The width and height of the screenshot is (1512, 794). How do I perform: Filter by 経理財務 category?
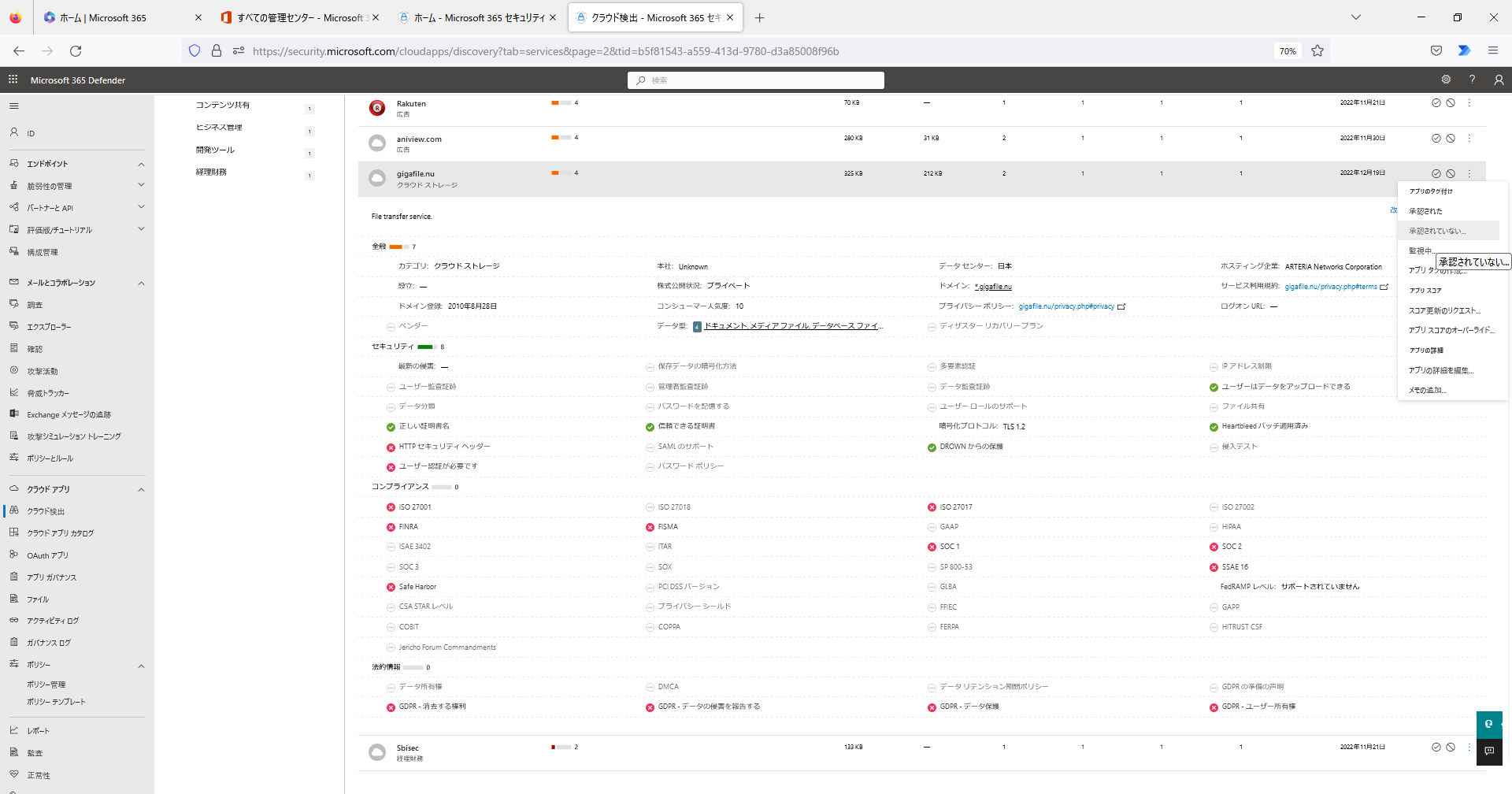point(211,172)
